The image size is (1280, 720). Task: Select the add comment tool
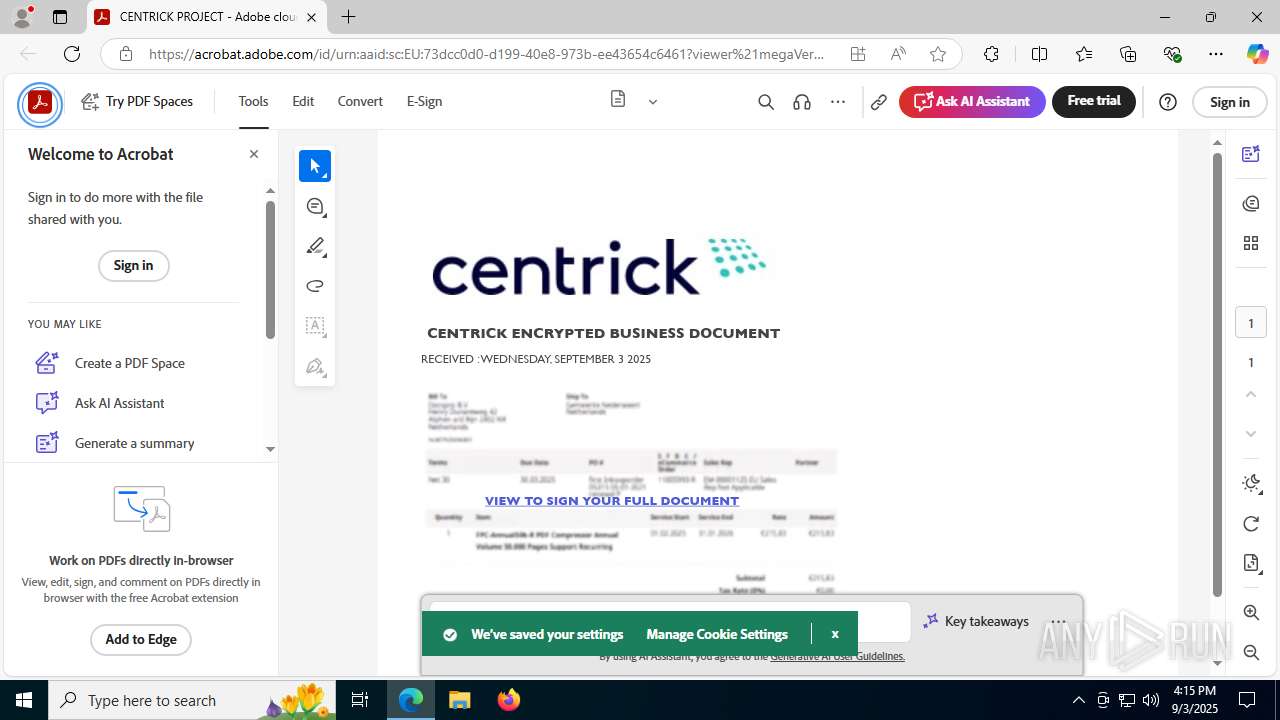pos(315,206)
